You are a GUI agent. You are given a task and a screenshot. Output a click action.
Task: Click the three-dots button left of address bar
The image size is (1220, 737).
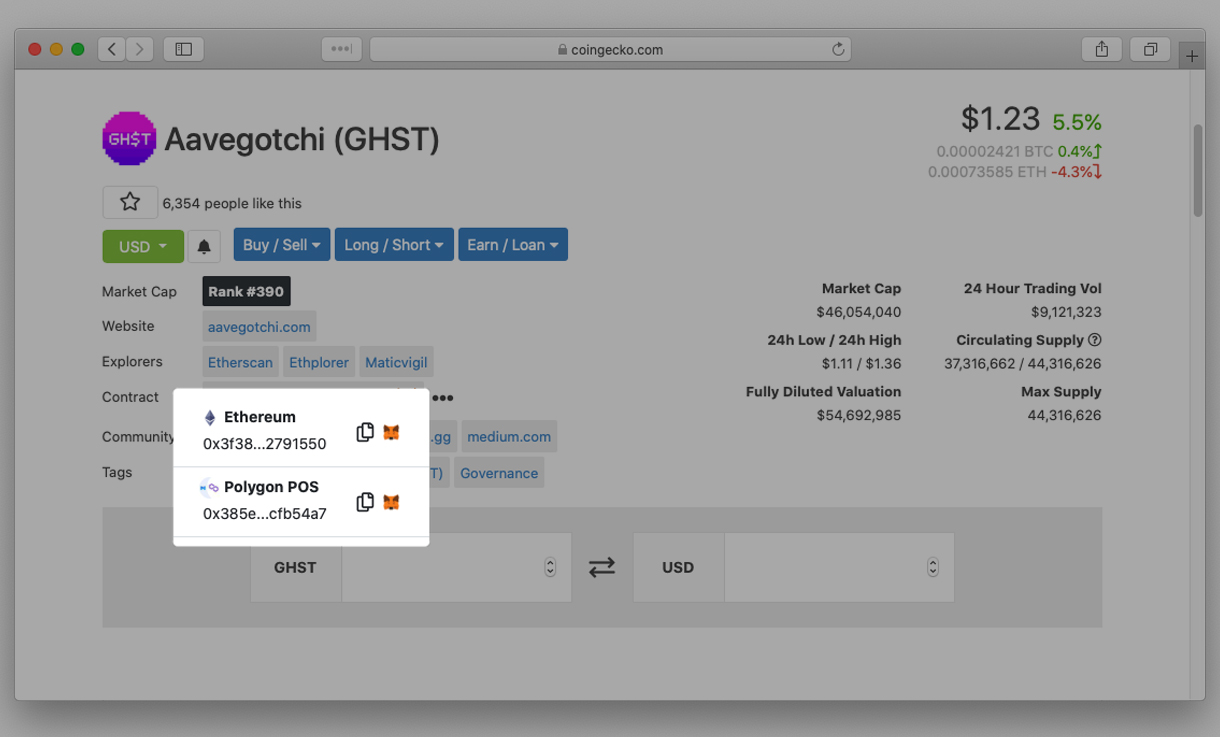pos(341,49)
